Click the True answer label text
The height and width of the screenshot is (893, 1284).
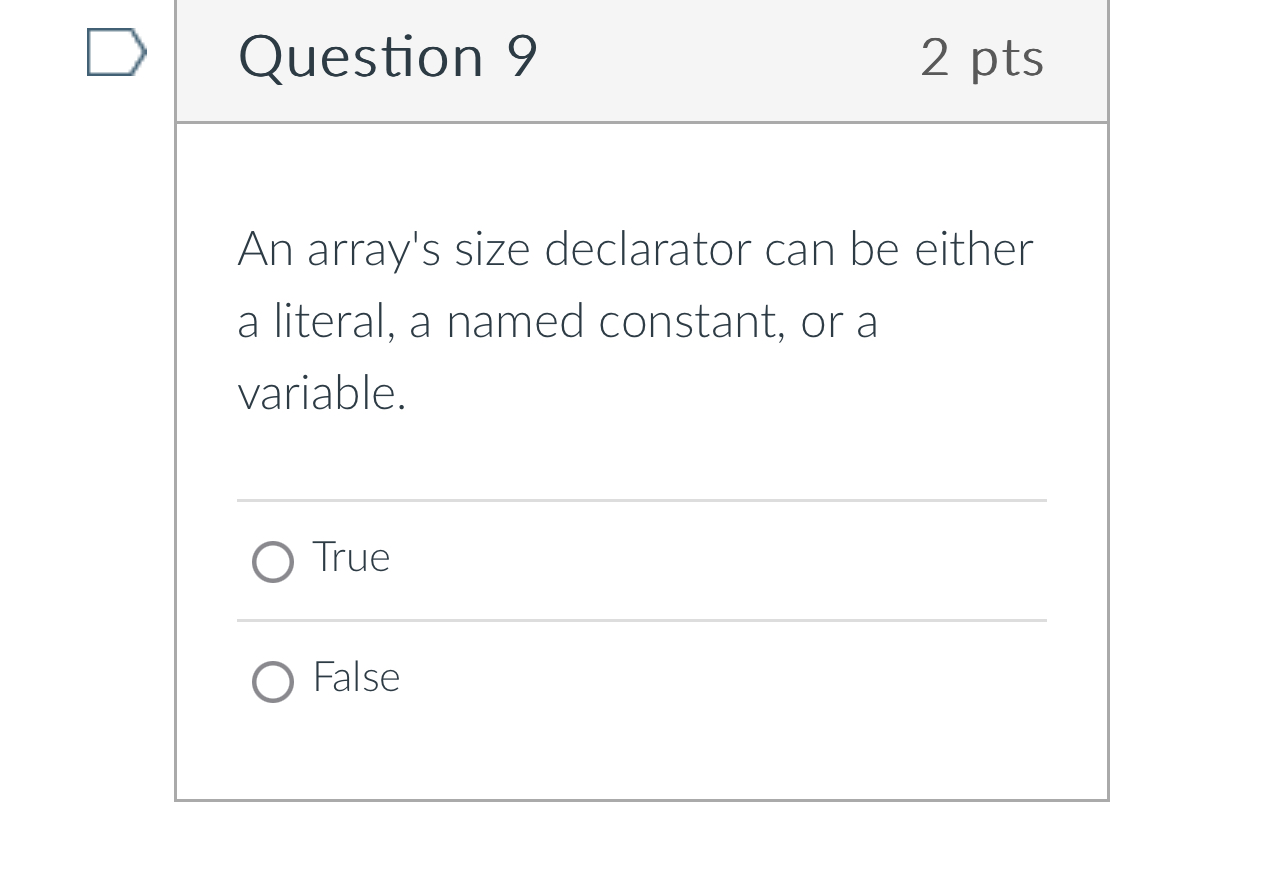350,558
